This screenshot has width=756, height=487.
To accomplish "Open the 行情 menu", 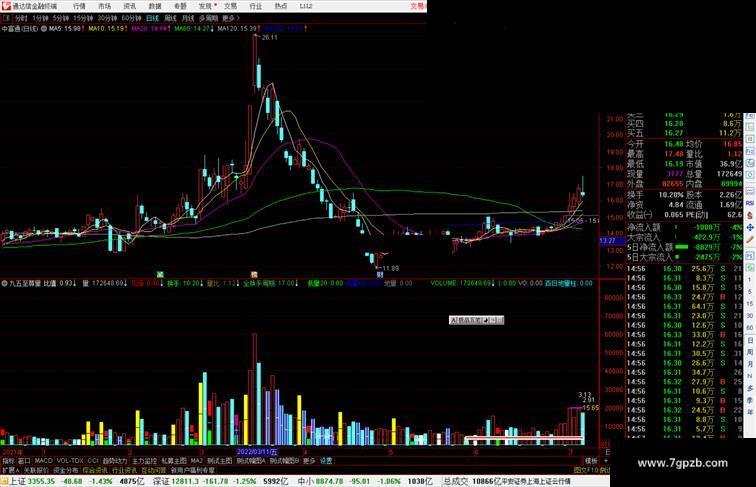I will (79, 6).
